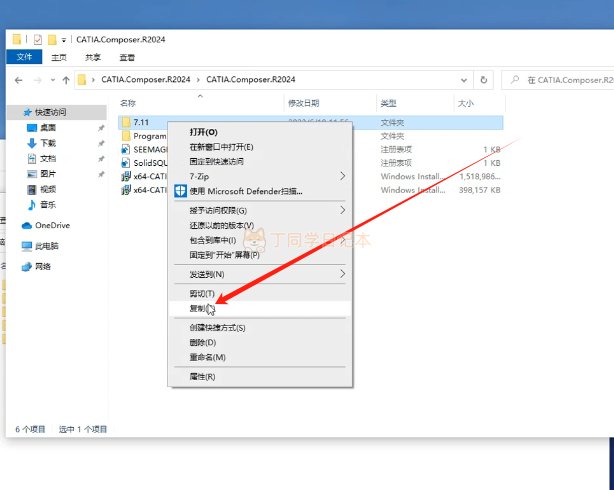The height and width of the screenshot is (490, 614).
Task: Select the 7.11 folder icon
Action: 125,121
